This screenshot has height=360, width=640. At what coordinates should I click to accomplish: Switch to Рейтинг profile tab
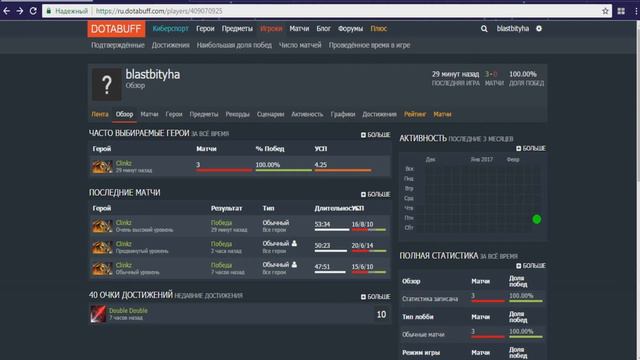coord(415,114)
